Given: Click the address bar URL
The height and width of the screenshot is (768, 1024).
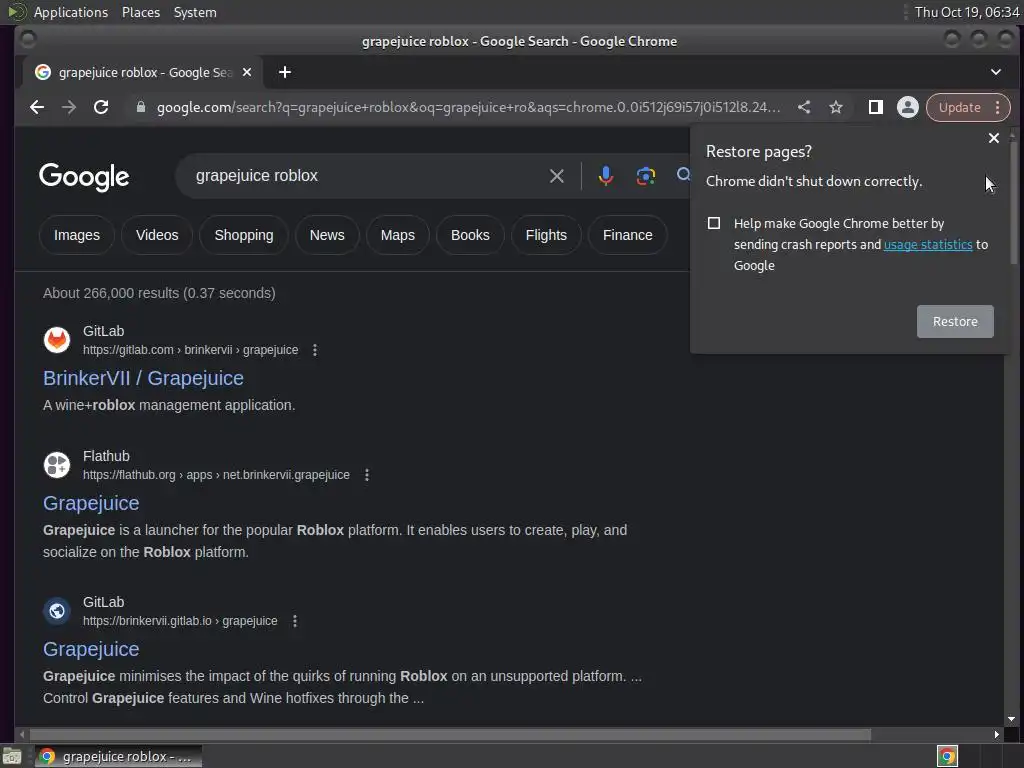Looking at the screenshot, I should (x=468, y=107).
